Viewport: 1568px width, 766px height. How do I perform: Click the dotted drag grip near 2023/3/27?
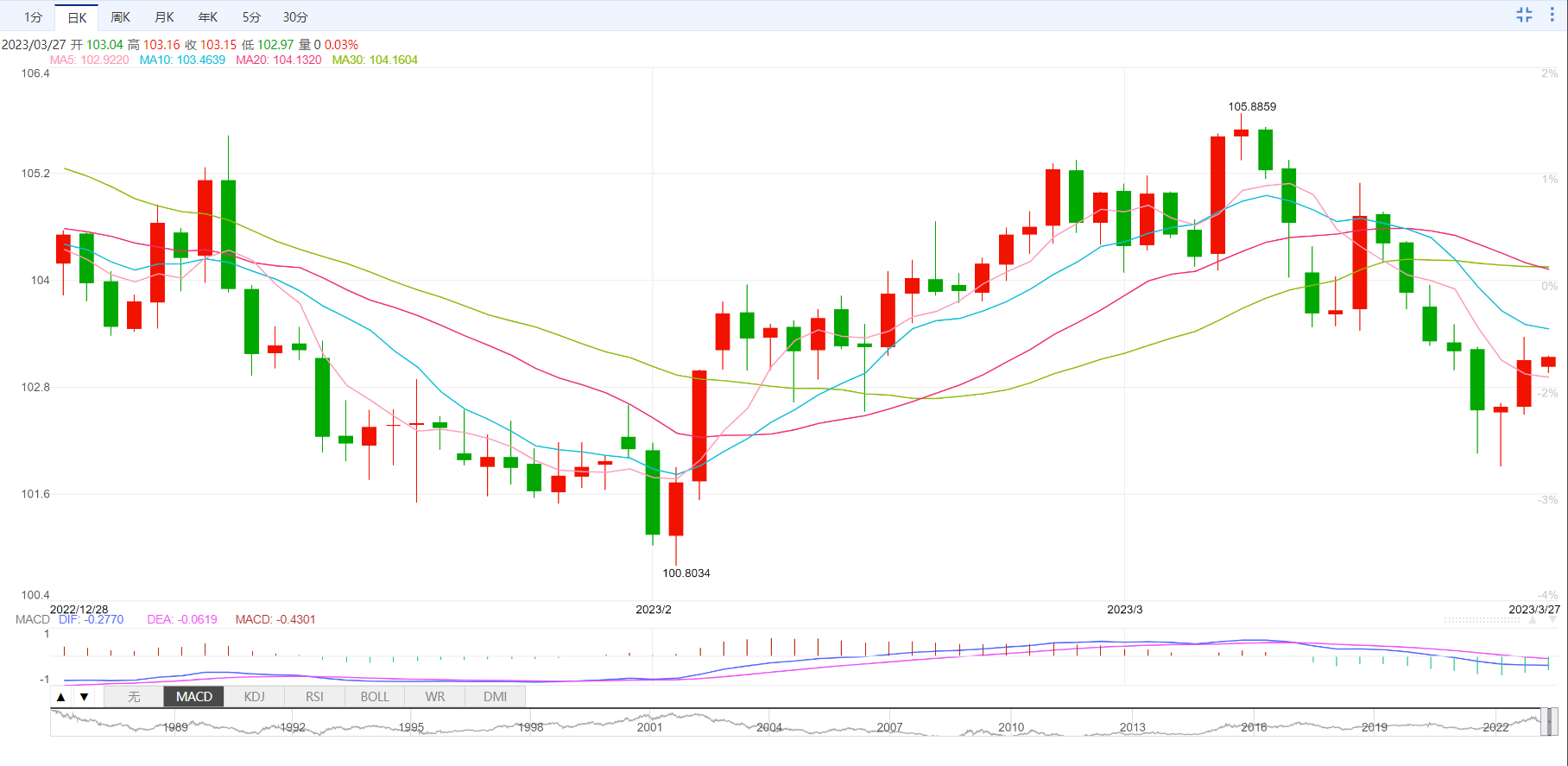pos(1482,620)
